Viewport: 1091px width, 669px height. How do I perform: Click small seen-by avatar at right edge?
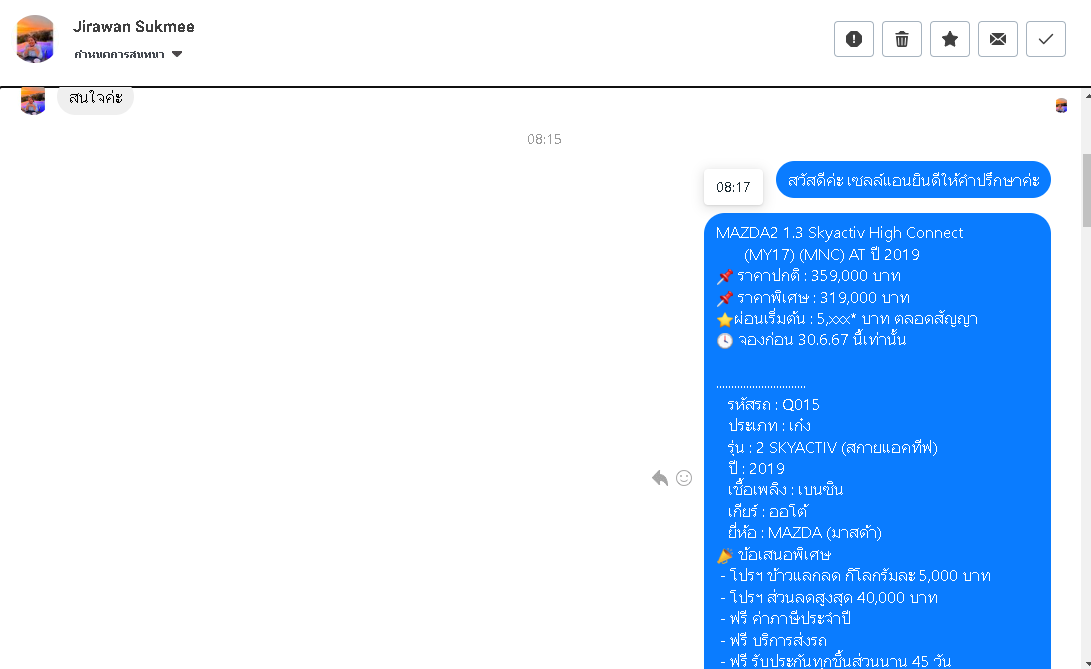(1061, 105)
